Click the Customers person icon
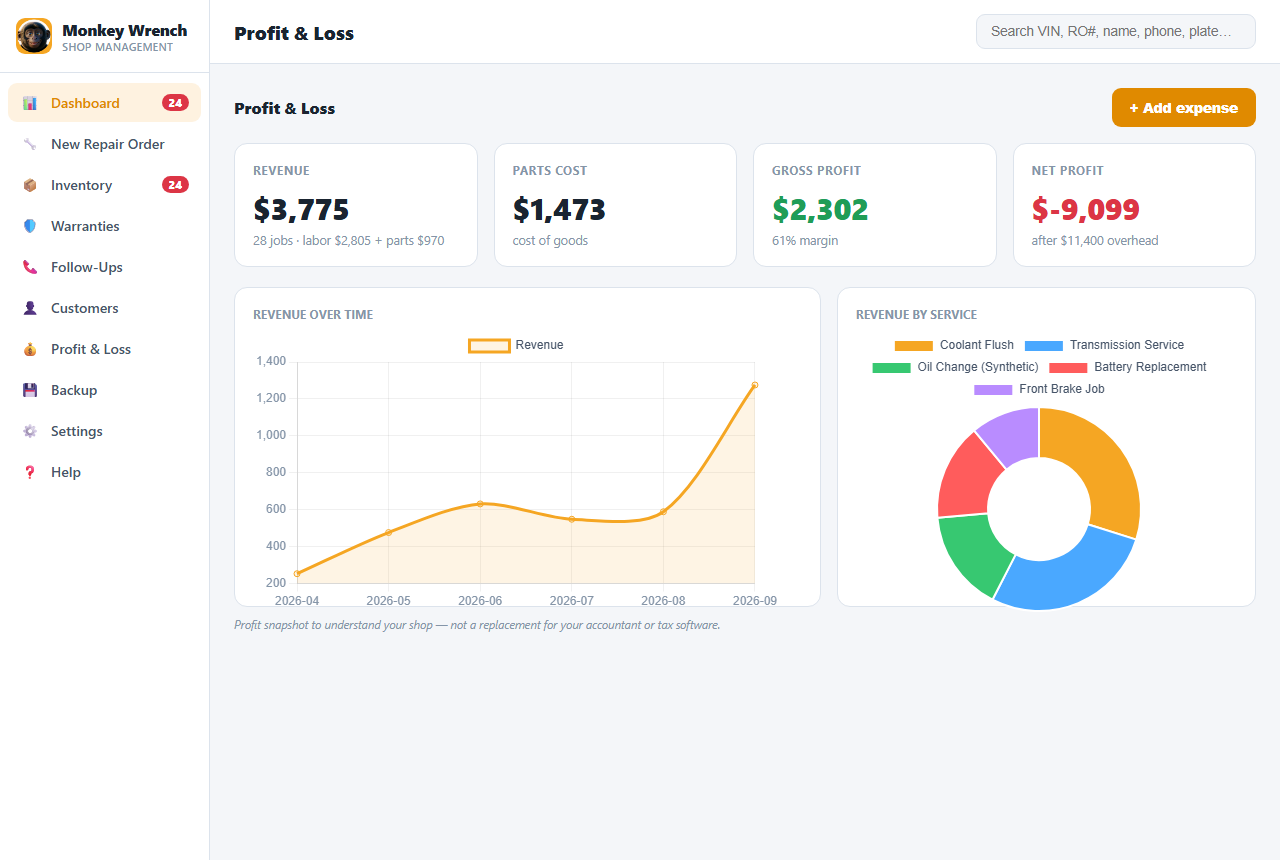The width and height of the screenshot is (1280, 860). point(30,308)
